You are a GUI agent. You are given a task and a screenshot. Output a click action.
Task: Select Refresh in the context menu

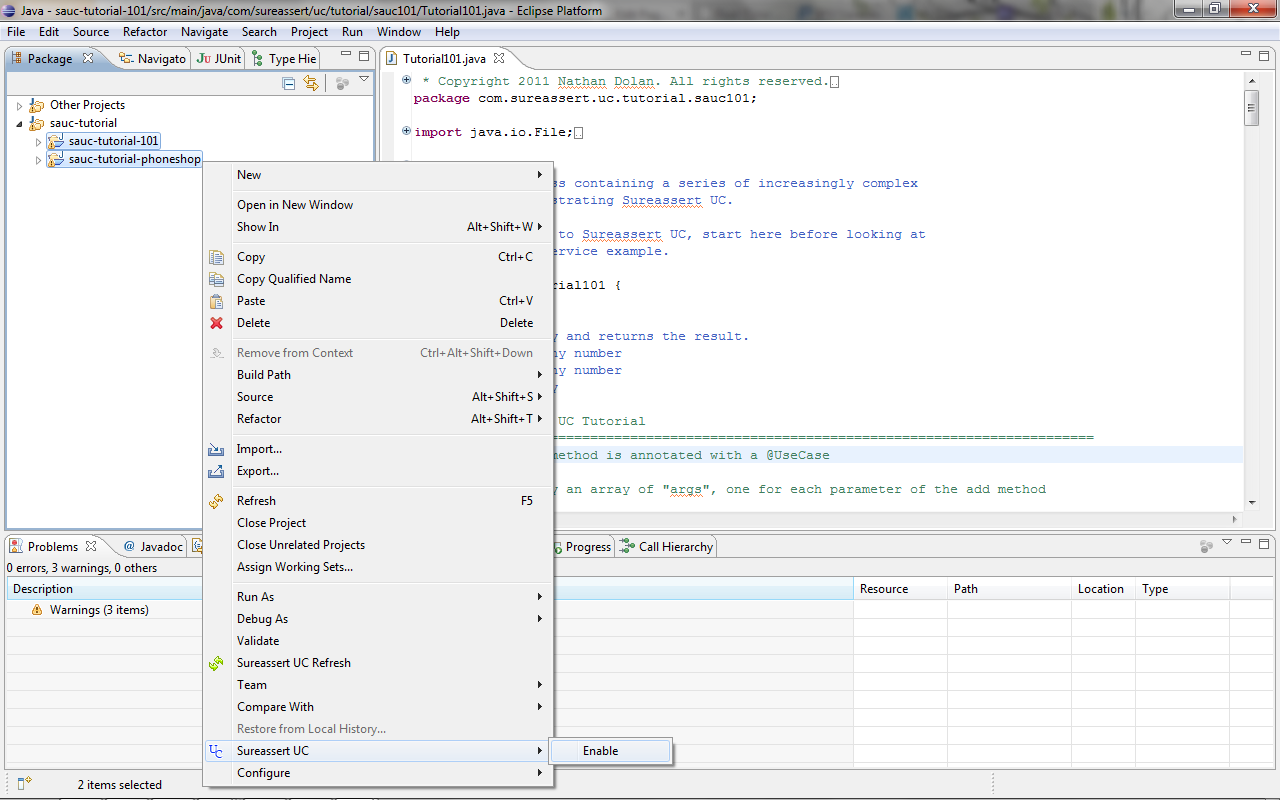coord(378,501)
